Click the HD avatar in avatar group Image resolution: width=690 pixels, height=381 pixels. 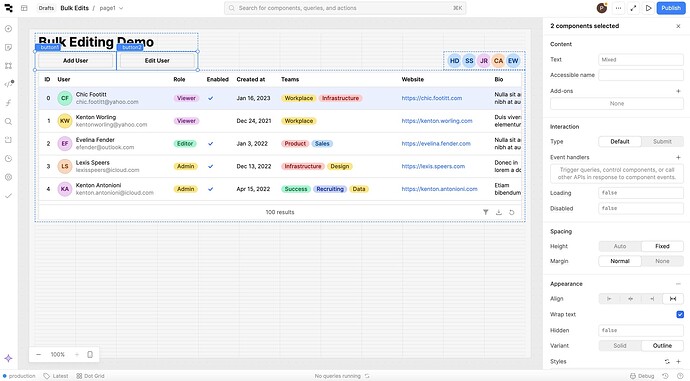click(x=455, y=61)
